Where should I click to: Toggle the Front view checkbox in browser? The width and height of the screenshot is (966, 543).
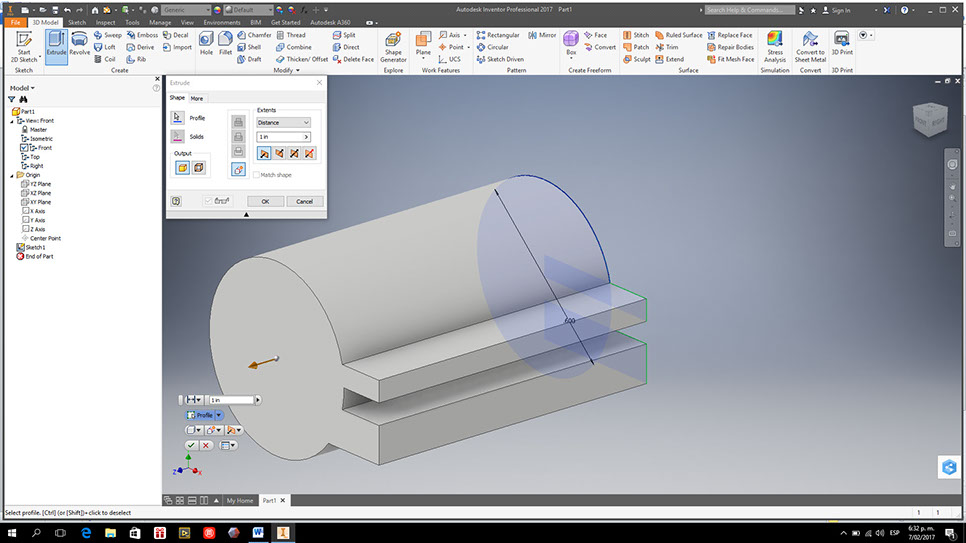pos(25,147)
